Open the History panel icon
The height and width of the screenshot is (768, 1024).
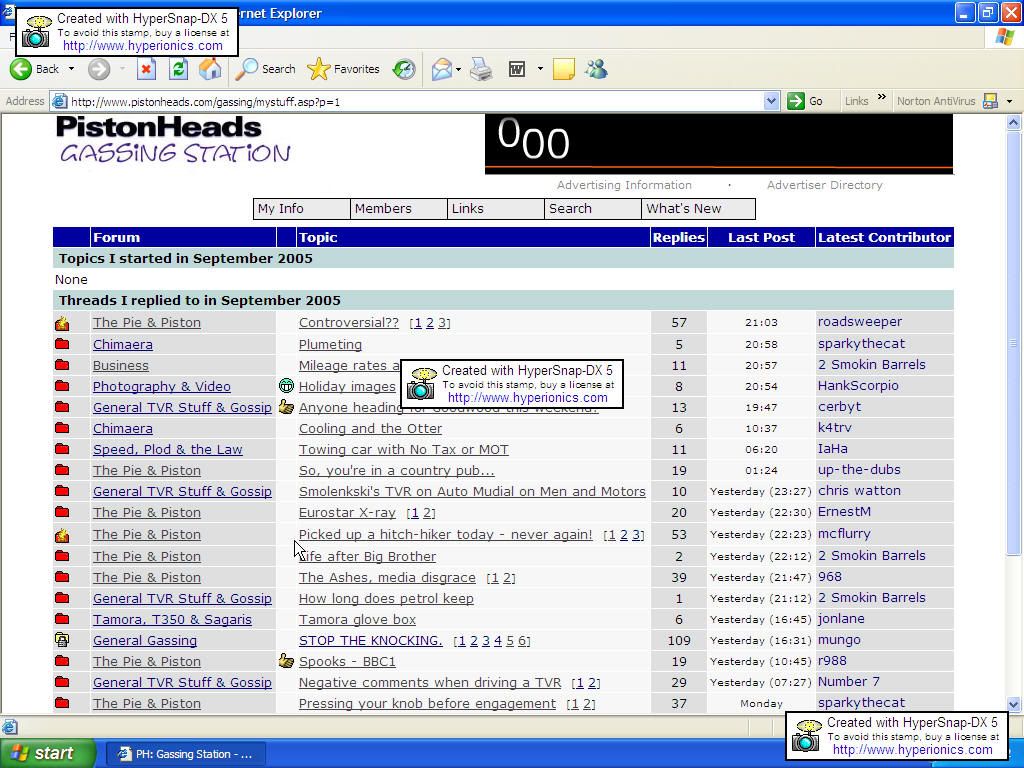click(x=404, y=69)
